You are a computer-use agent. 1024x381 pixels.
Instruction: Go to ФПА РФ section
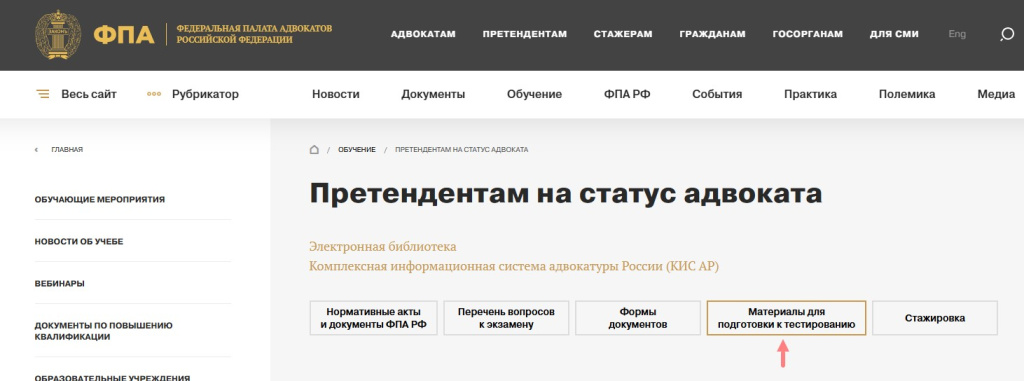627,94
